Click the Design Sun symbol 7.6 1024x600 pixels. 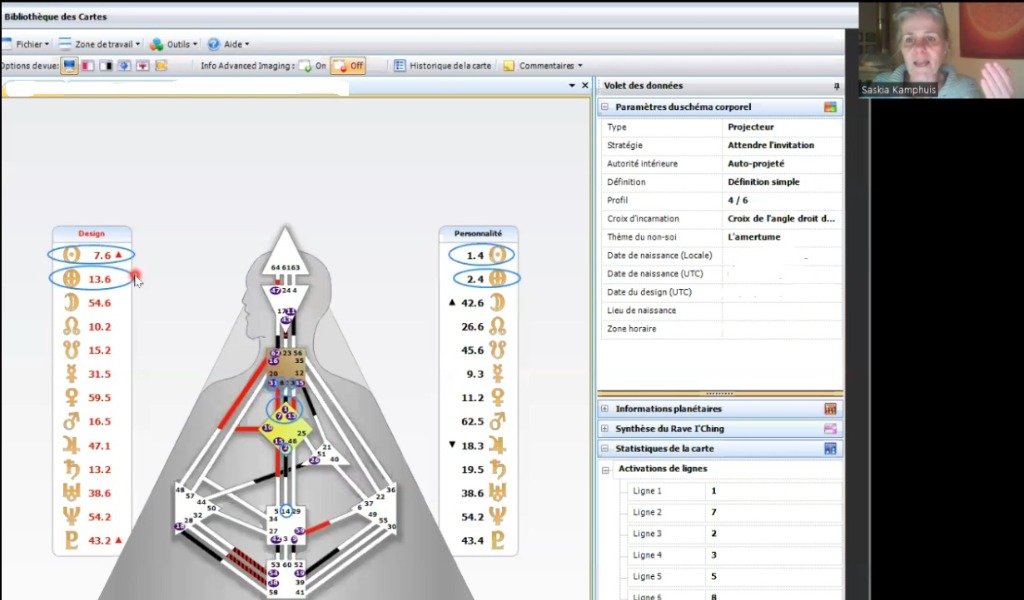click(x=71, y=255)
